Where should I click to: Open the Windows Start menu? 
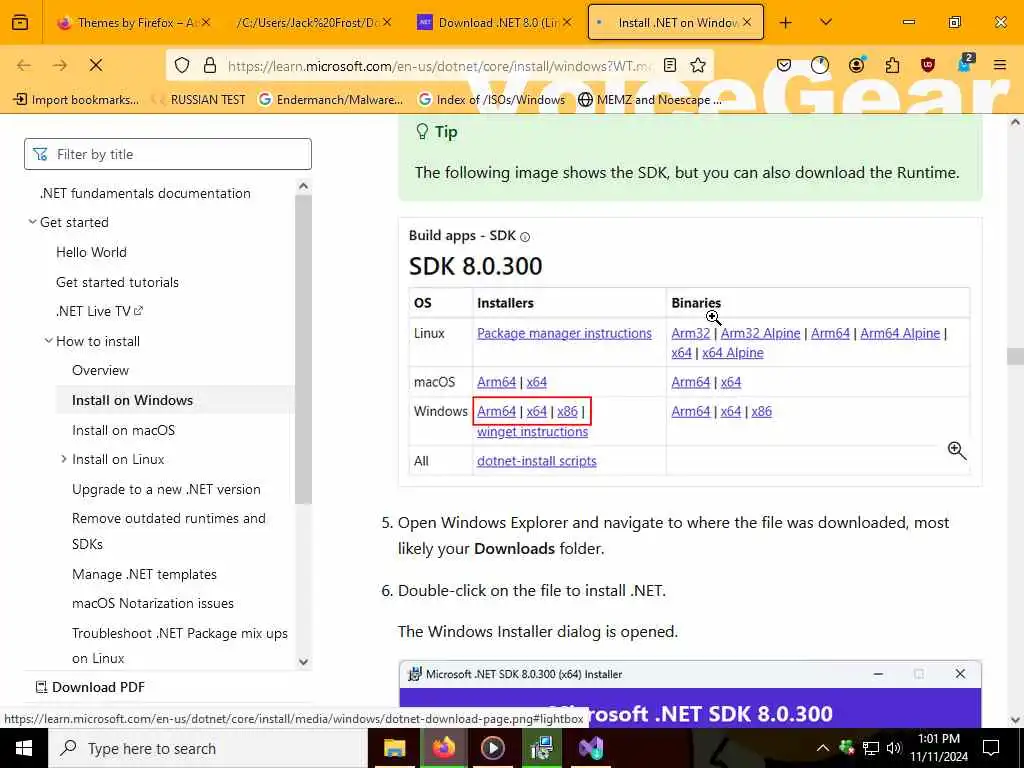point(24,748)
